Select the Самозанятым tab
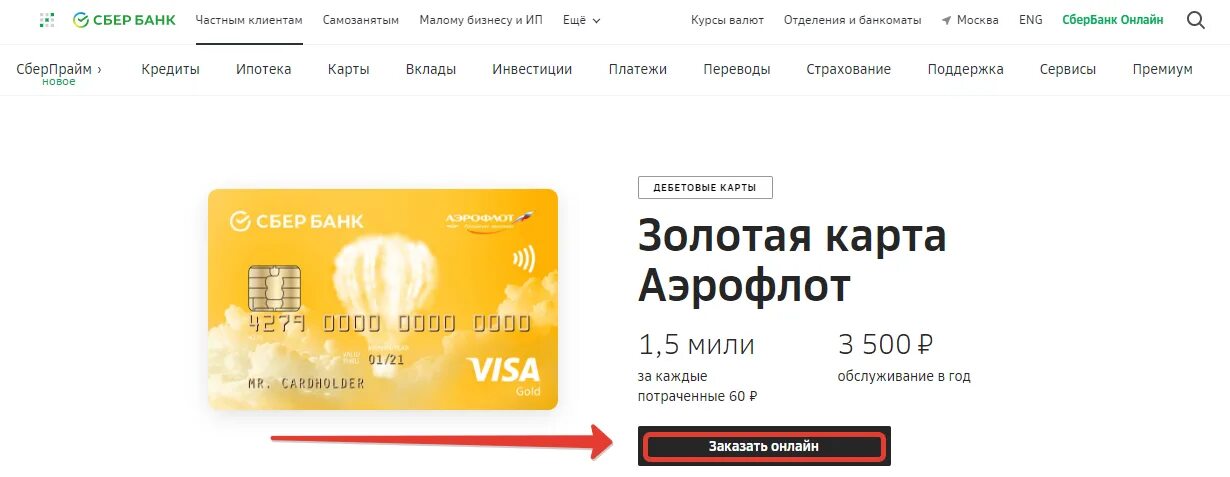This screenshot has height=477, width=1230. (361, 20)
